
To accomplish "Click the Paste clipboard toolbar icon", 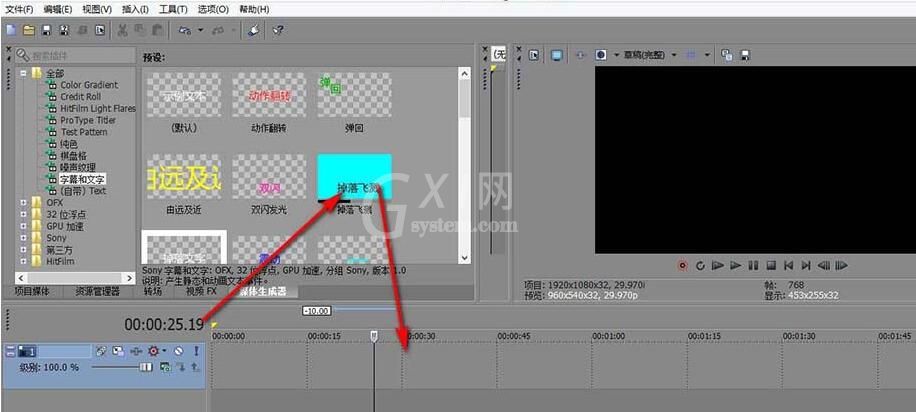I will 158,30.
